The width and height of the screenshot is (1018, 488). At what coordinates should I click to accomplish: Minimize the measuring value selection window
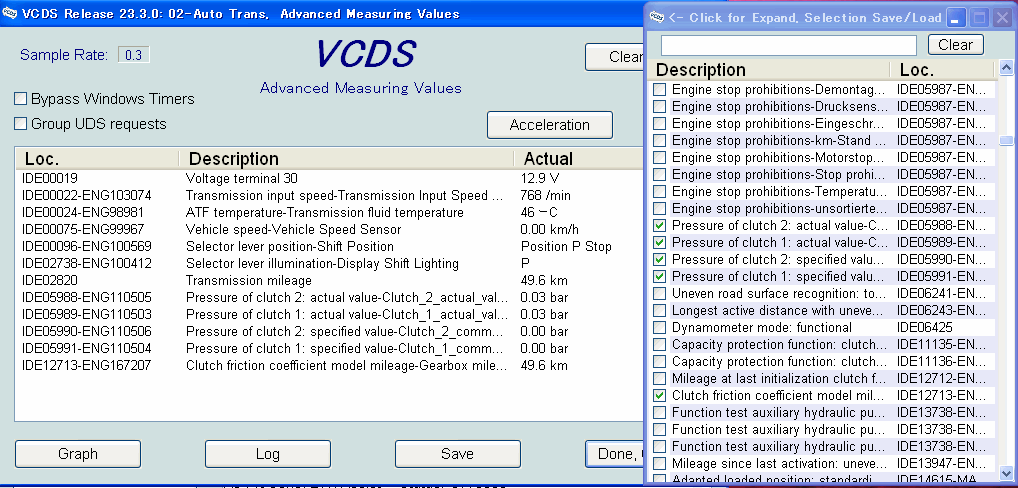click(957, 17)
